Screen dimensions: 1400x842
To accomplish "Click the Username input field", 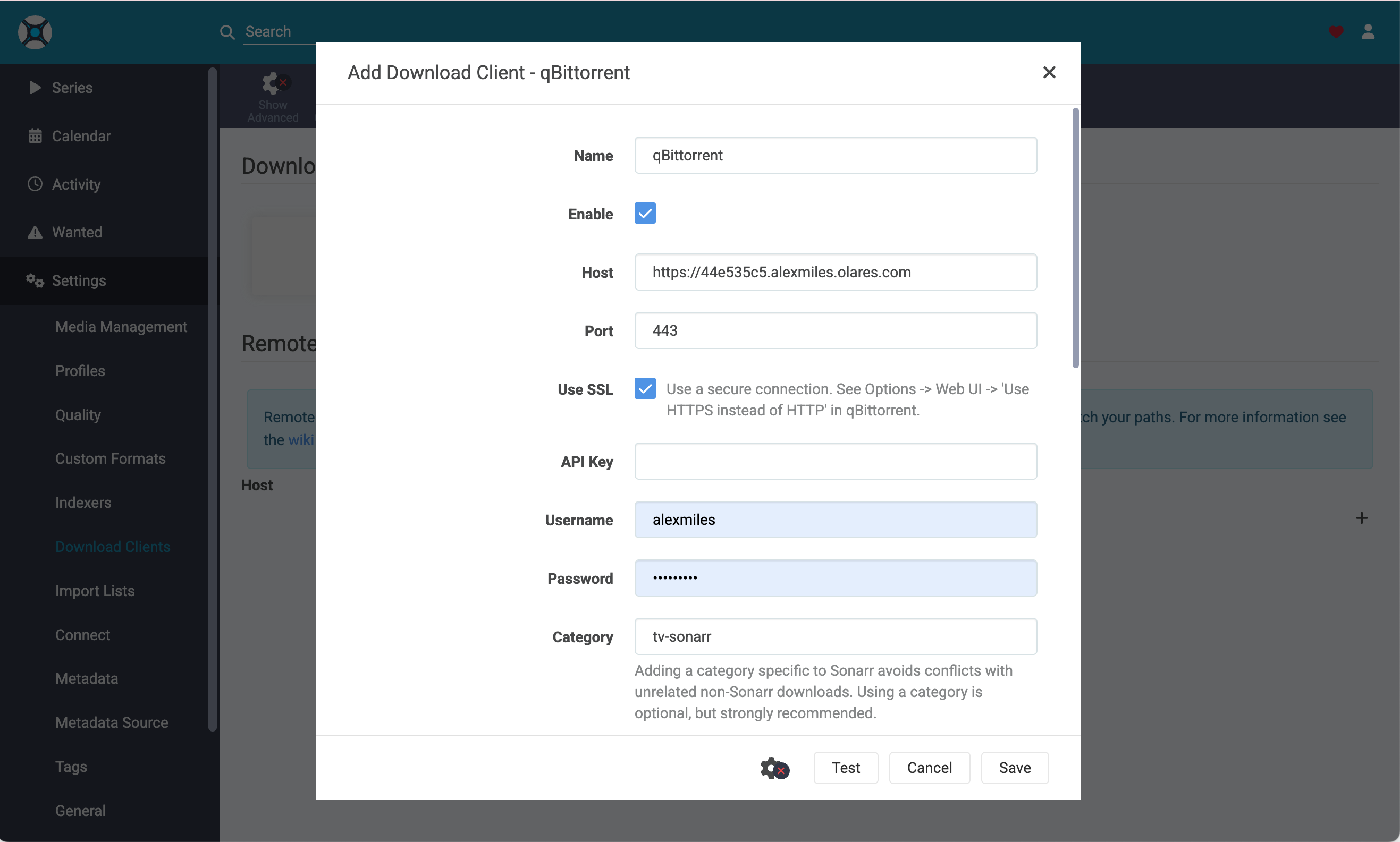I will click(836, 520).
